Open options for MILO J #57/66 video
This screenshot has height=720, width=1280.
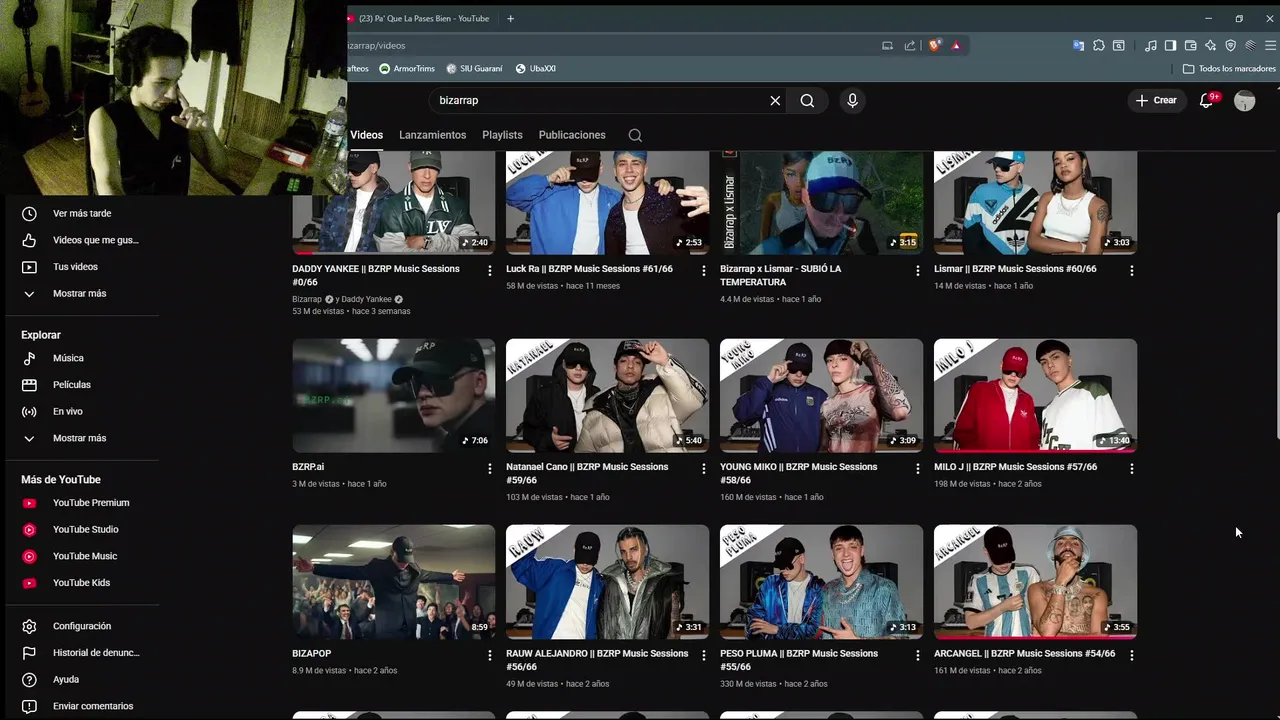point(1131,468)
